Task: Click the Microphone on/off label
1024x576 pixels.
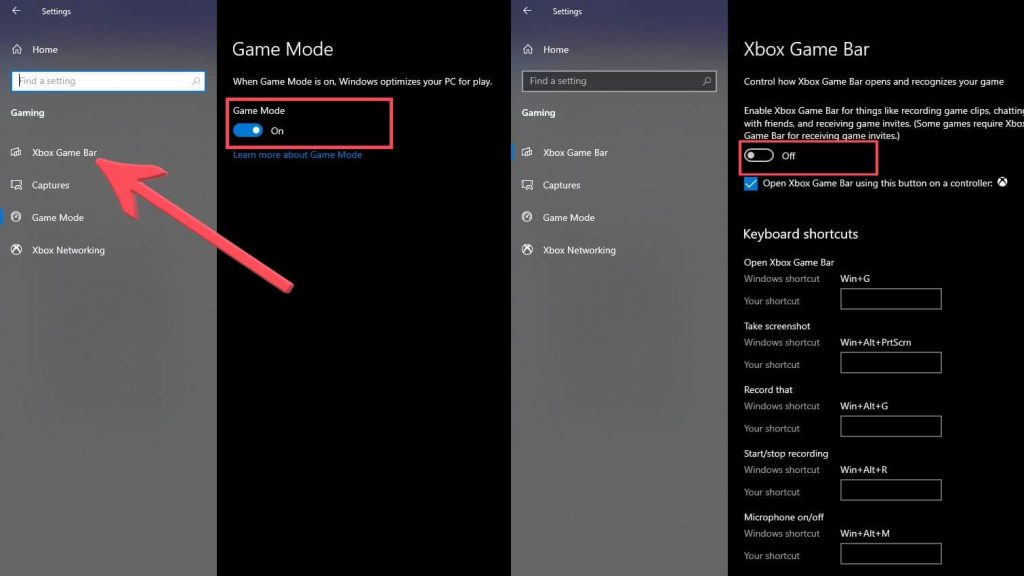Action: tap(784, 517)
